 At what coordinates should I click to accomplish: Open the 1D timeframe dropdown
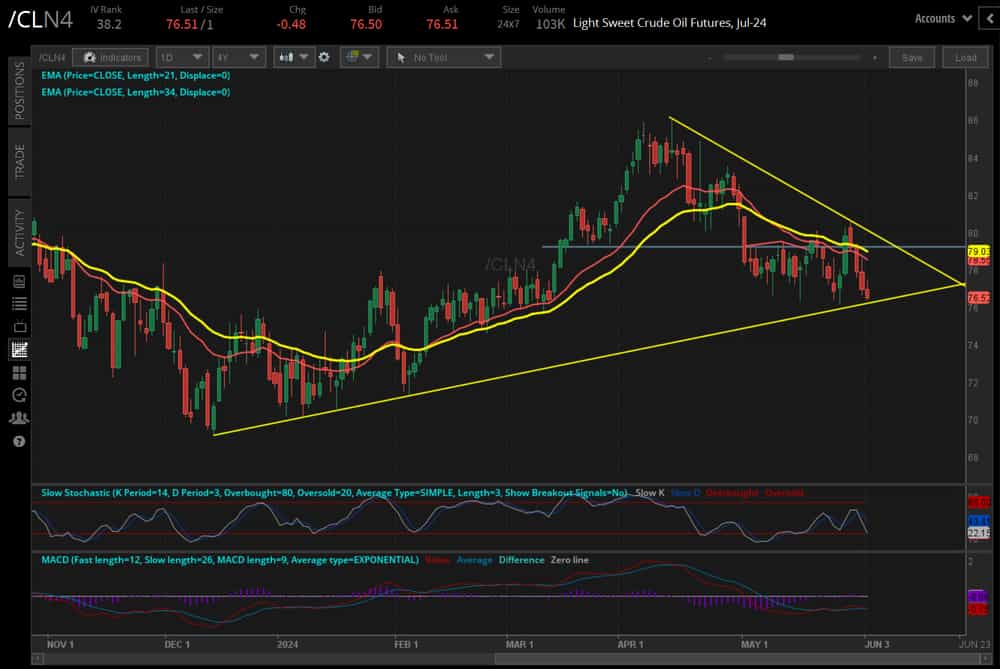[x=181, y=57]
